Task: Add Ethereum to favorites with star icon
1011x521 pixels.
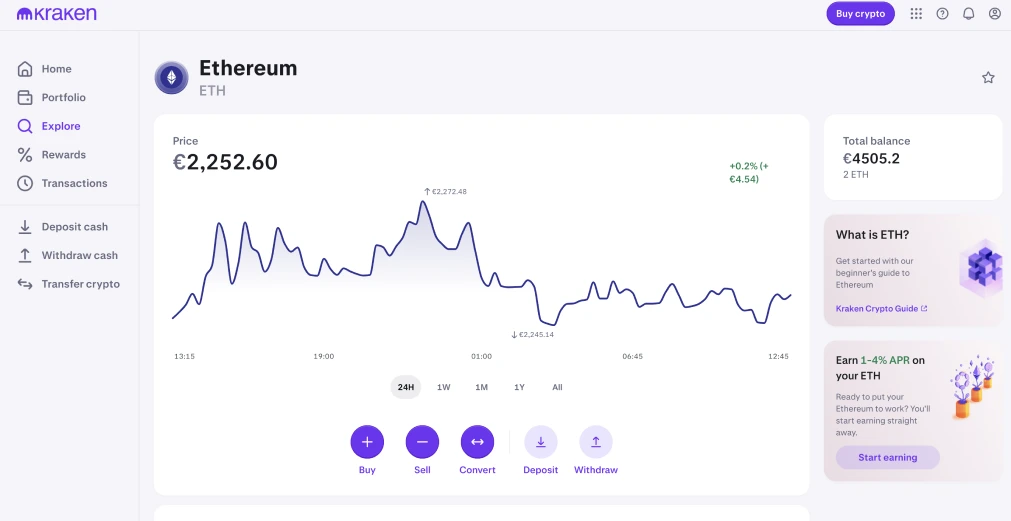Action: tap(988, 78)
